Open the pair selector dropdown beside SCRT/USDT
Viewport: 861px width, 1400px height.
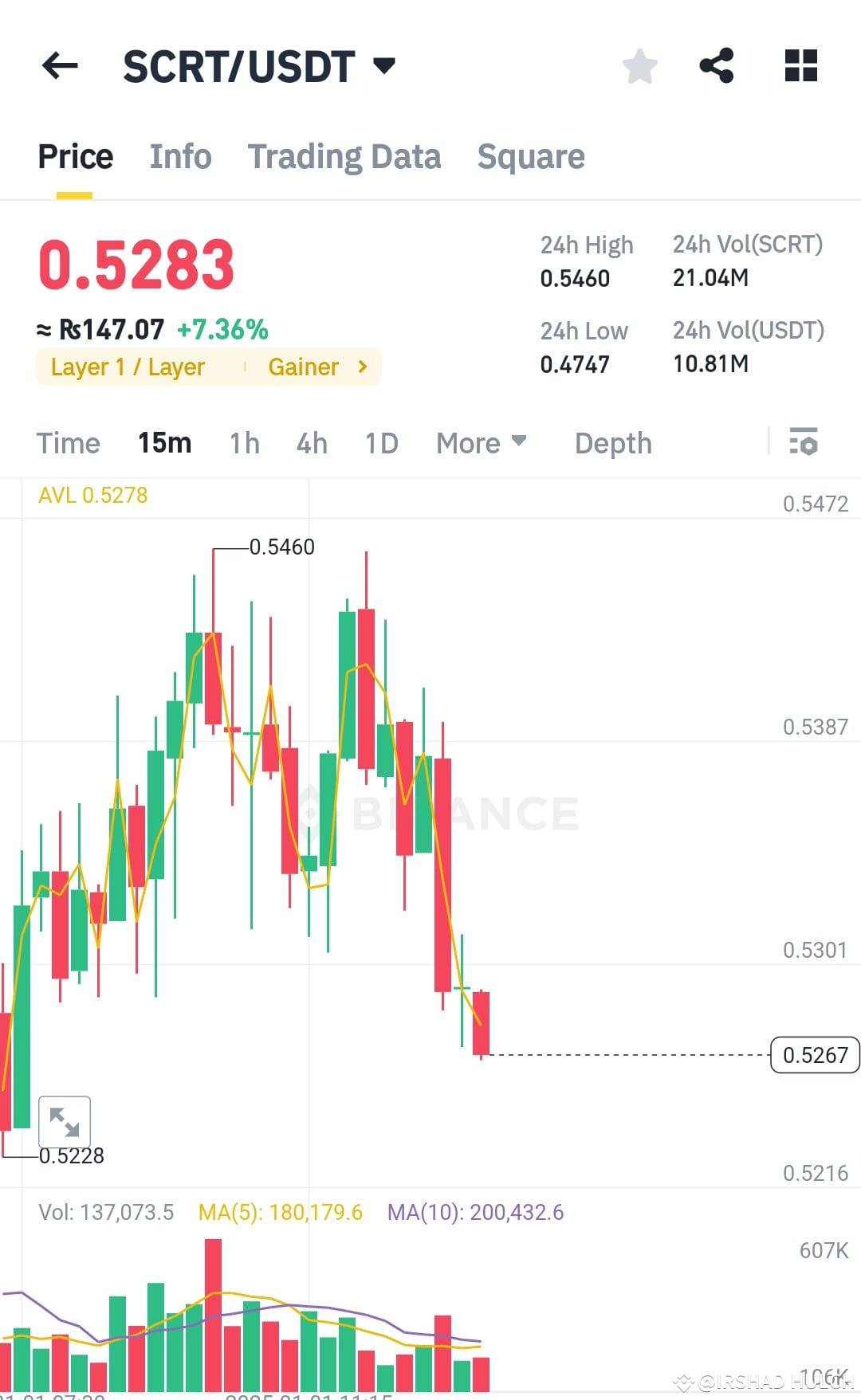click(385, 67)
